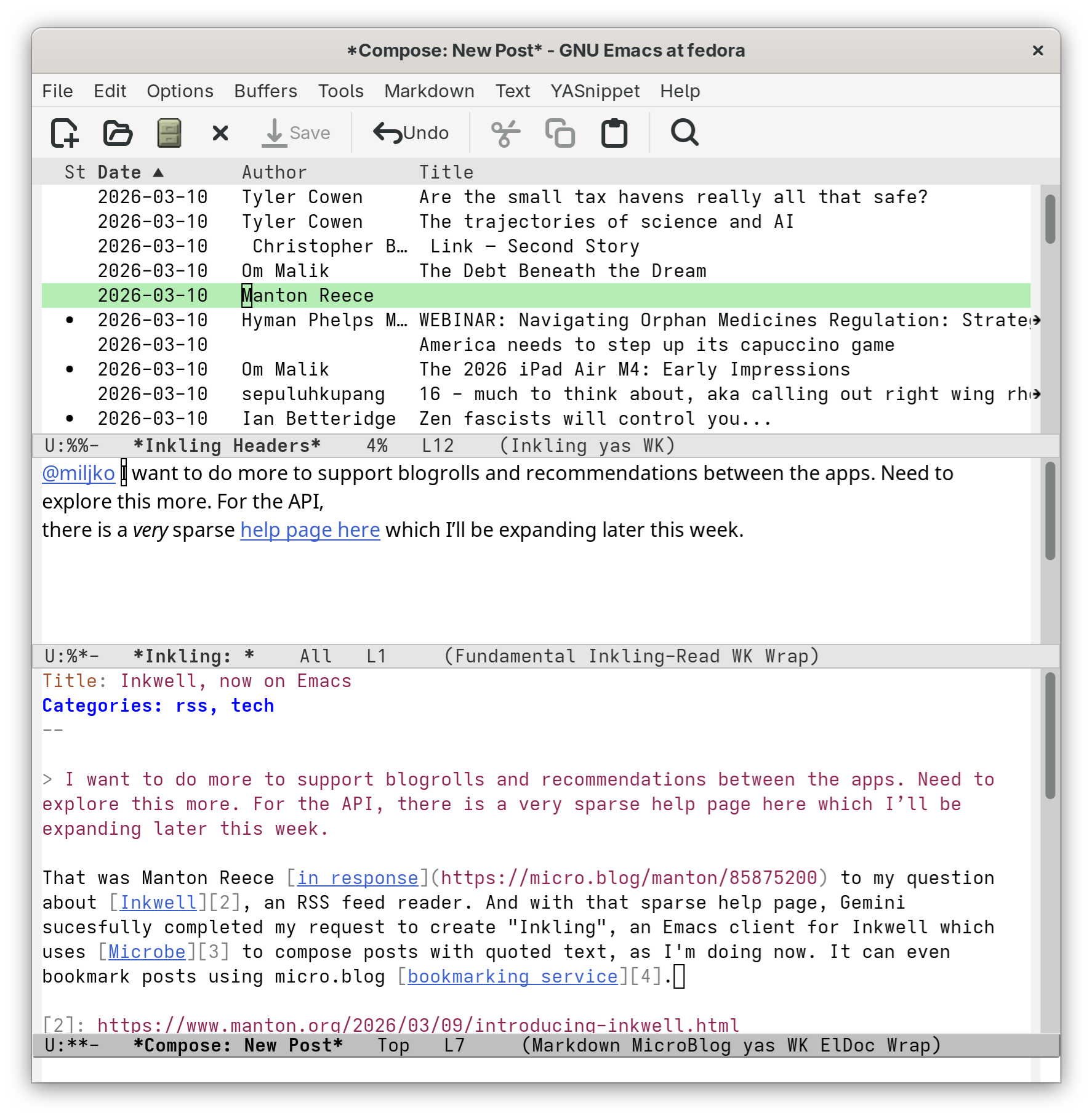This screenshot has width=1092, height=1118.
Task: Click the @miljko mention link
Action: click(x=78, y=473)
